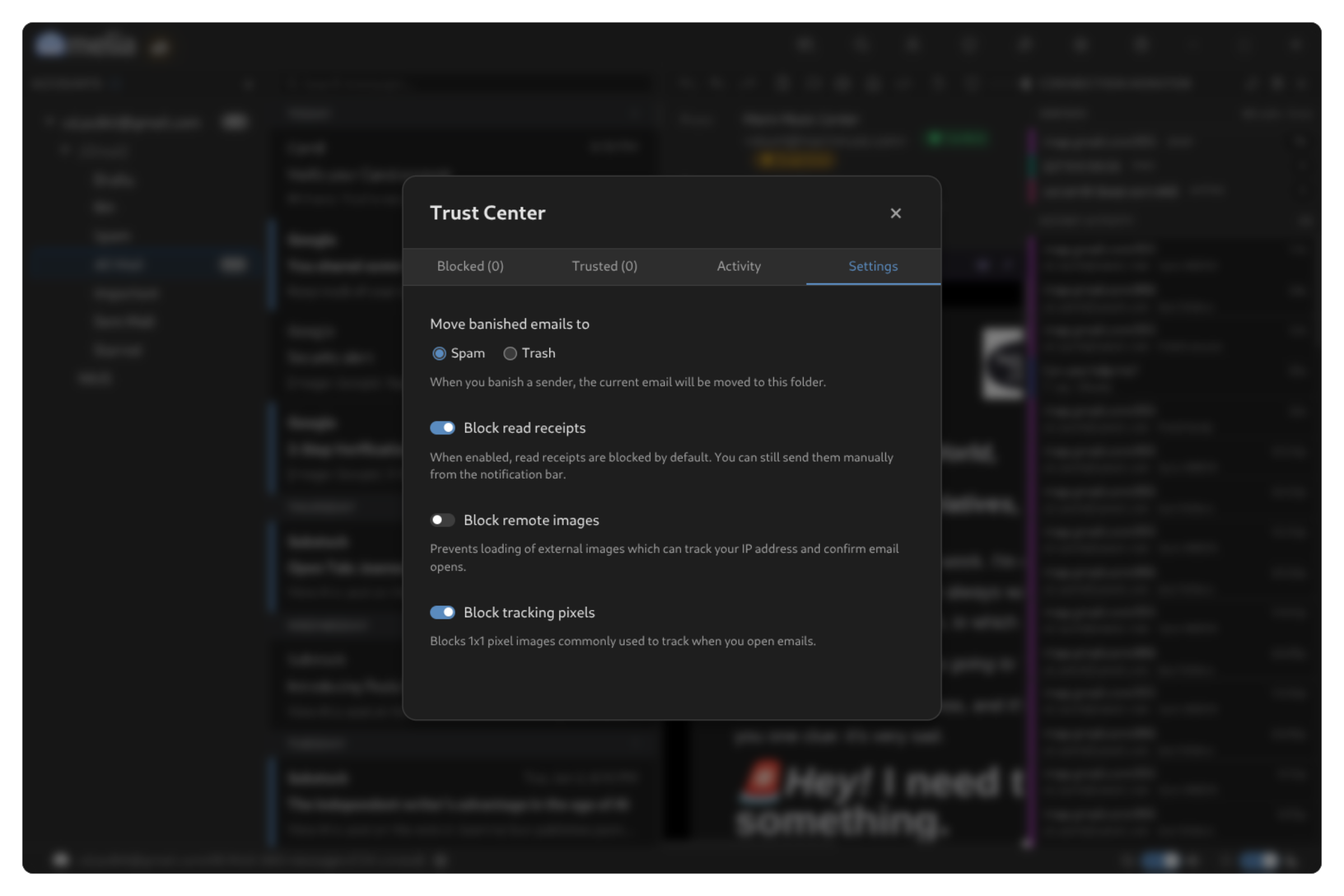
Task: Click the 'Move banished emails to' heading
Action: tap(510, 324)
